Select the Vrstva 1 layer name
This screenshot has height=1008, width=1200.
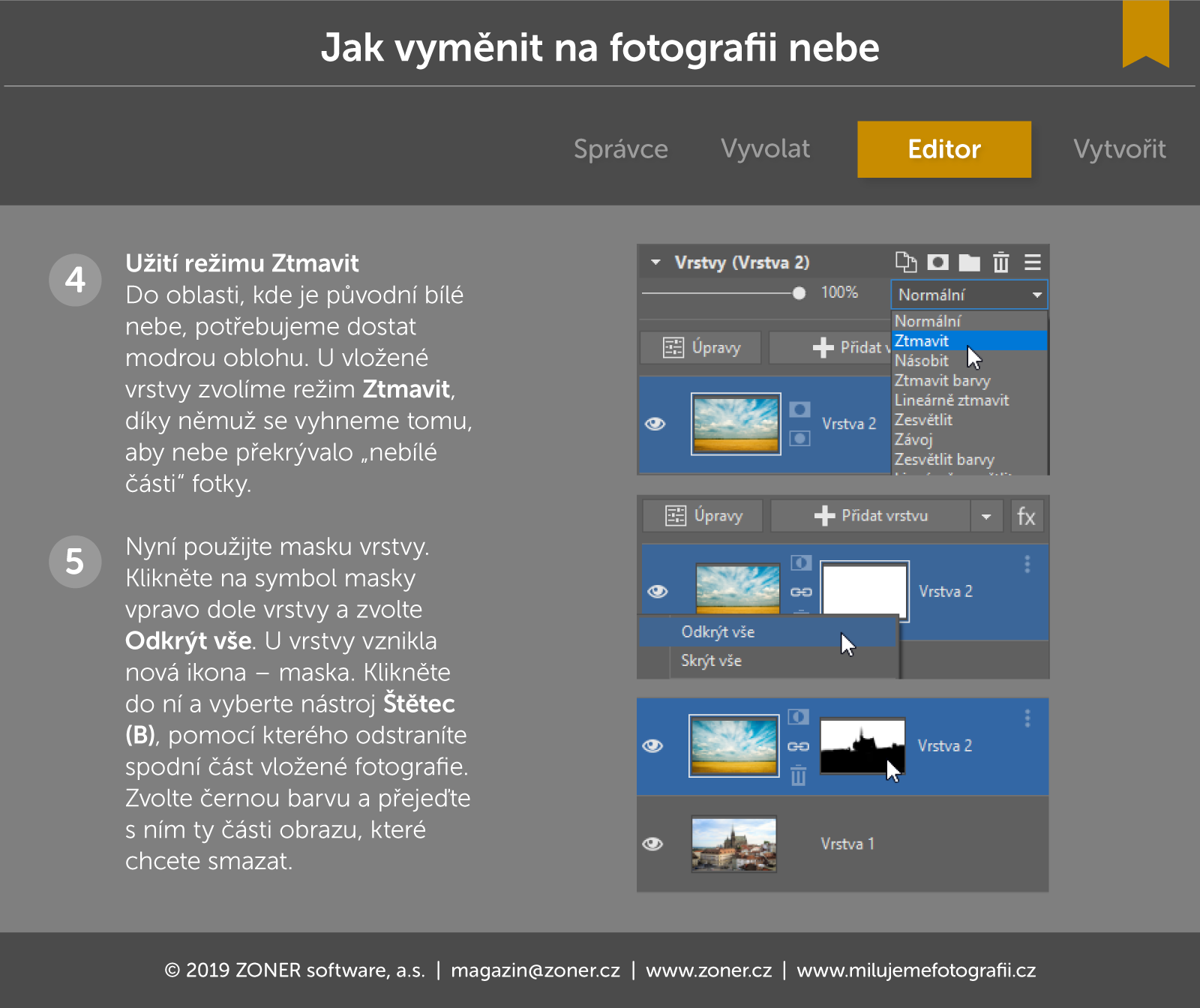[x=847, y=844]
